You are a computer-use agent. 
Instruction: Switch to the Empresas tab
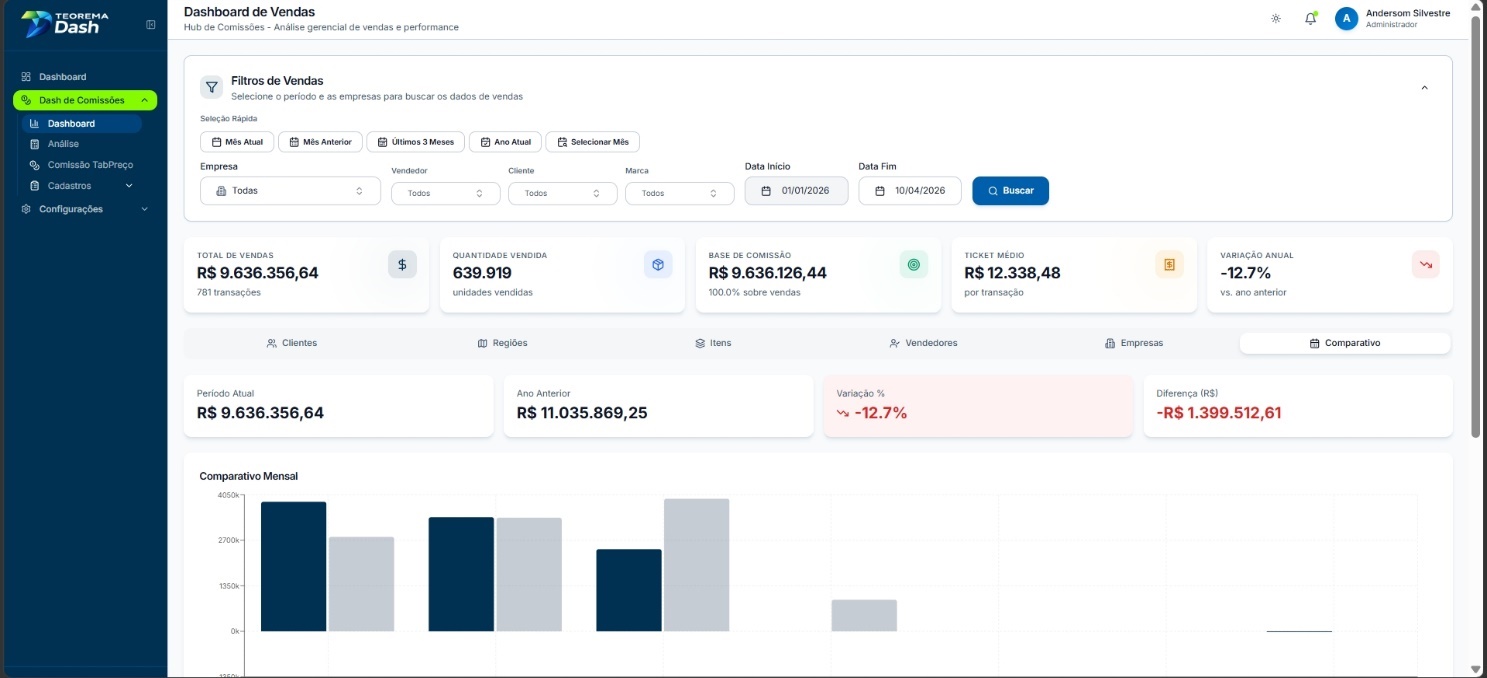click(1134, 343)
